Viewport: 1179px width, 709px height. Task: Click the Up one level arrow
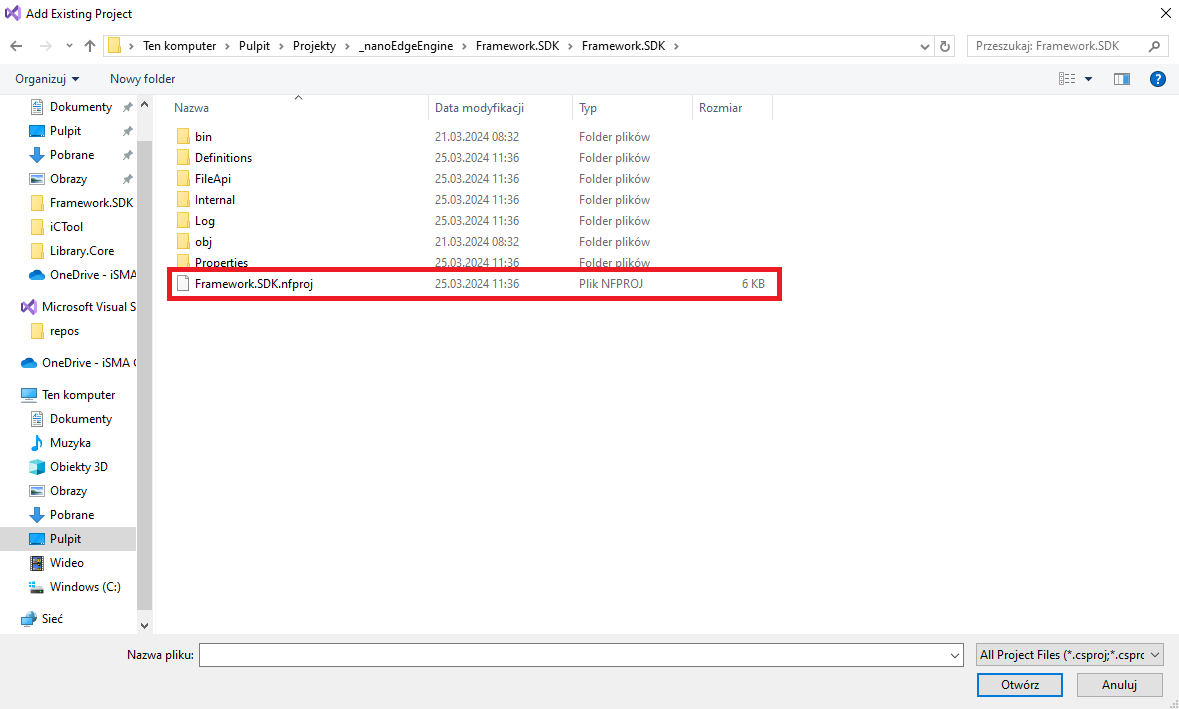coord(90,46)
